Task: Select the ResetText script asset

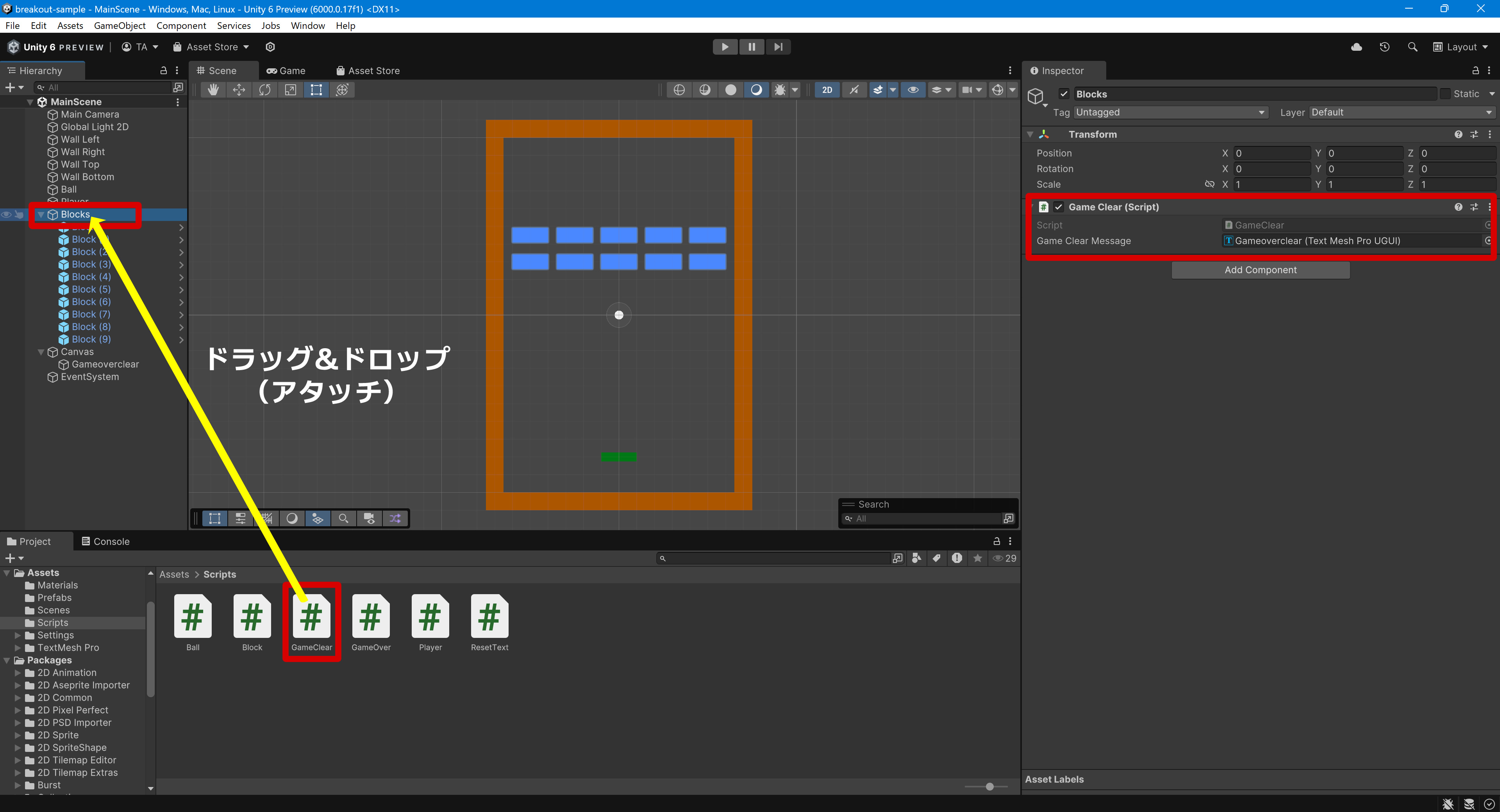Action: [x=490, y=622]
